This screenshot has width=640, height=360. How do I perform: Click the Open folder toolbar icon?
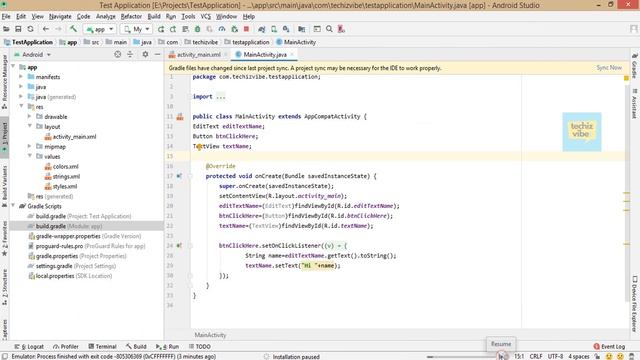pyautogui.click(x=6, y=29)
